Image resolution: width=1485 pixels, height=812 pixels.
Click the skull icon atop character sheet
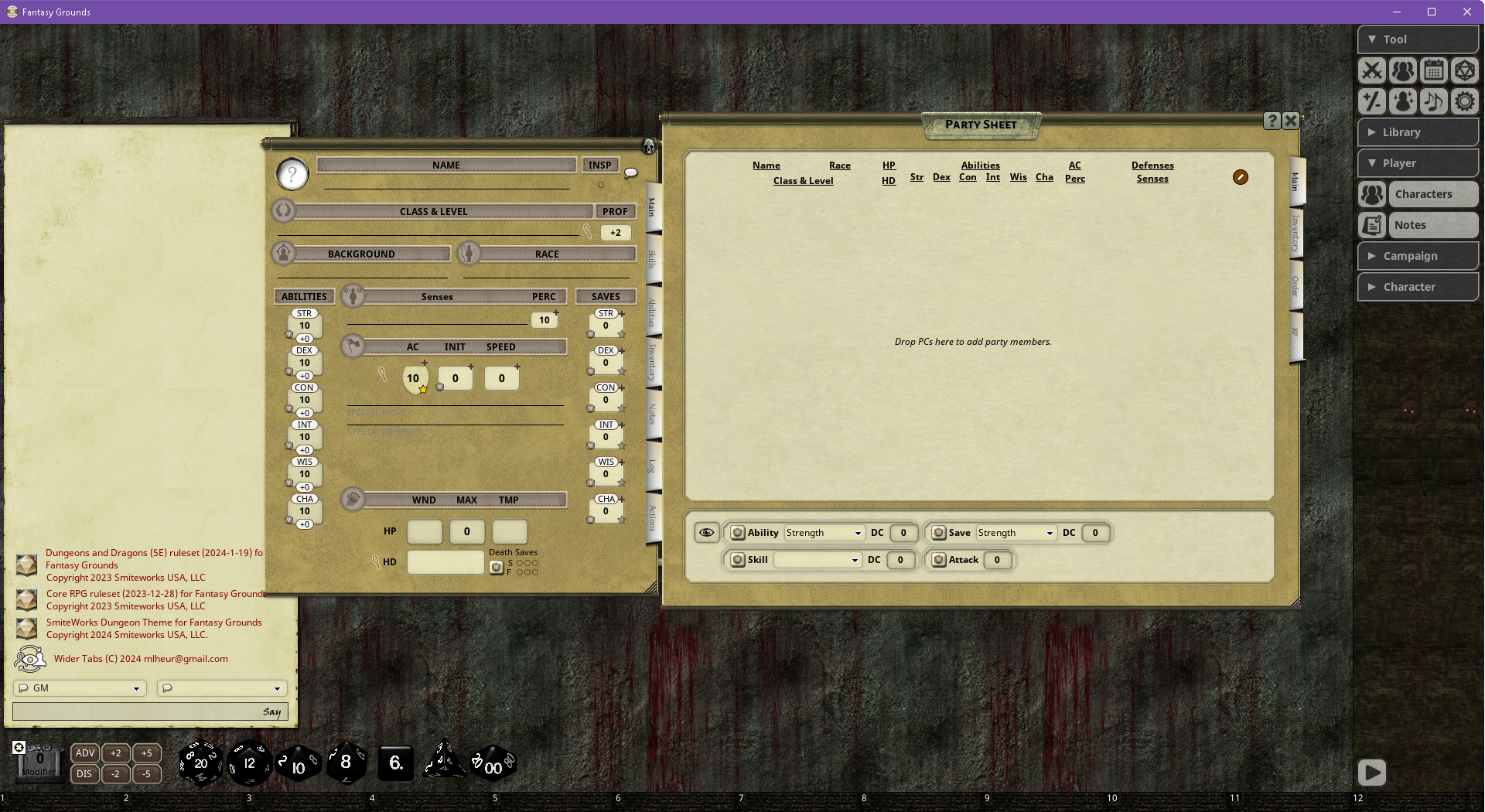click(649, 146)
